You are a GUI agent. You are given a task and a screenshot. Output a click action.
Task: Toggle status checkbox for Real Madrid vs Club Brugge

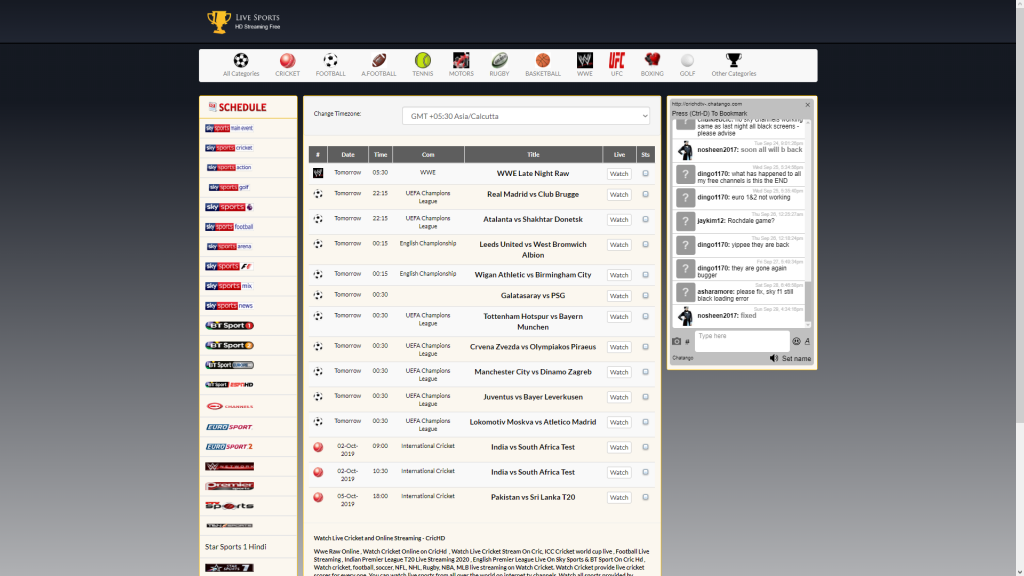[x=645, y=195]
